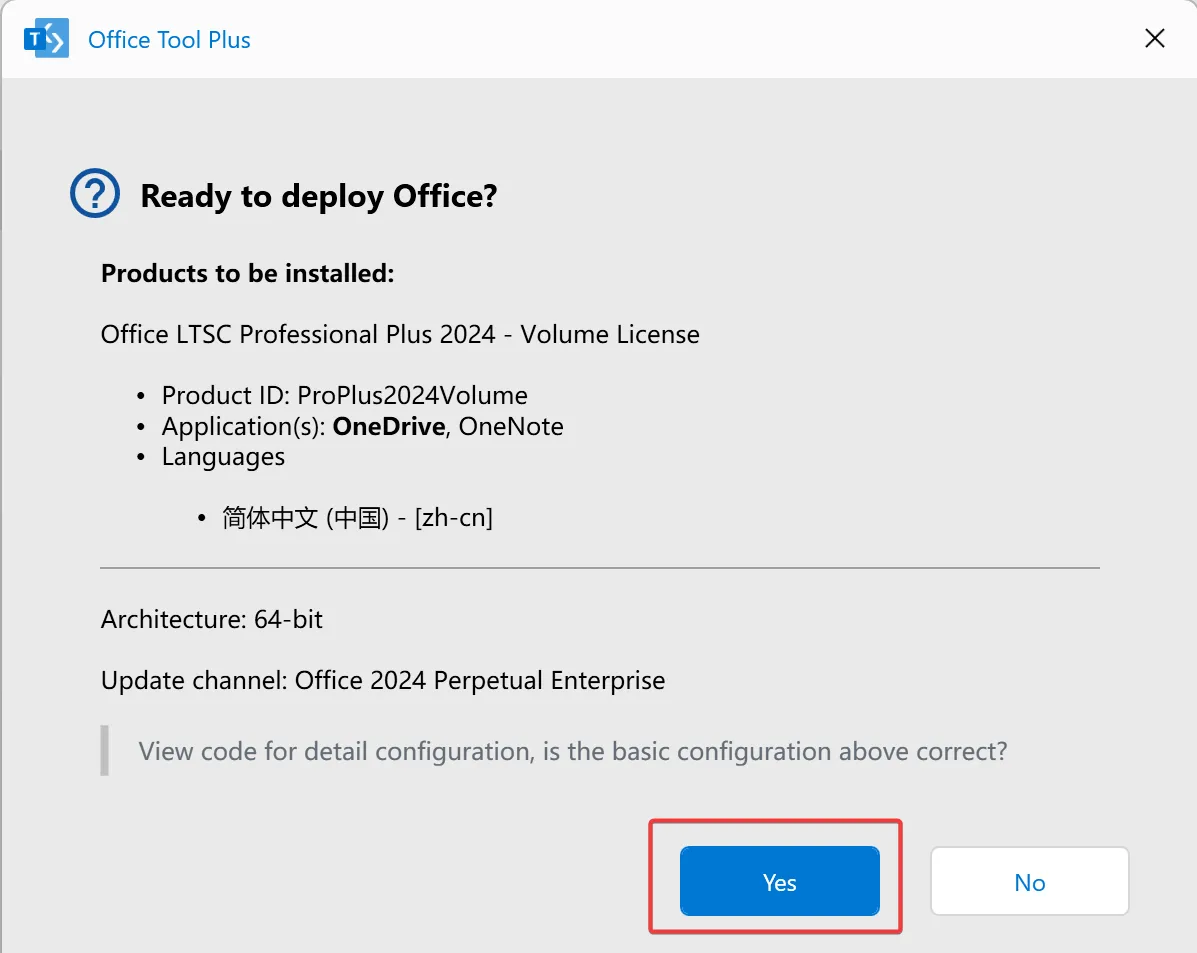The height and width of the screenshot is (953, 1197).
Task: Select the blue question mark help icon
Action: point(95,192)
